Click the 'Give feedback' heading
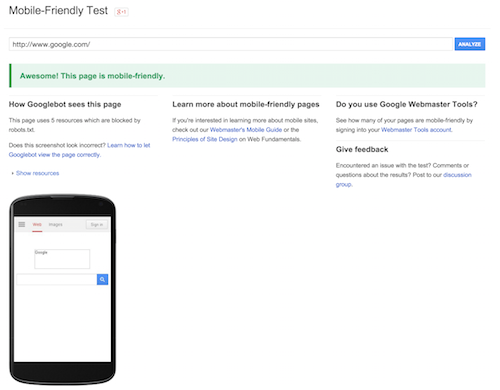The width and height of the screenshot is (500, 390). point(362,149)
